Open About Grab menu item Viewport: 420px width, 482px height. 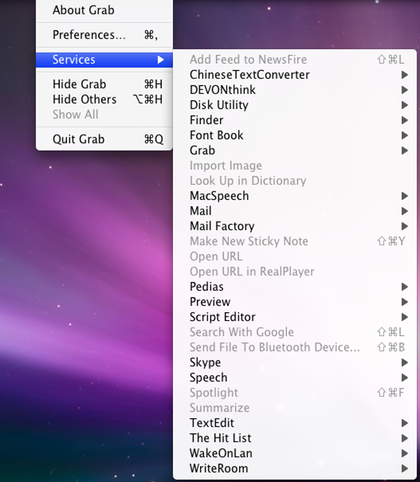(104, 10)
